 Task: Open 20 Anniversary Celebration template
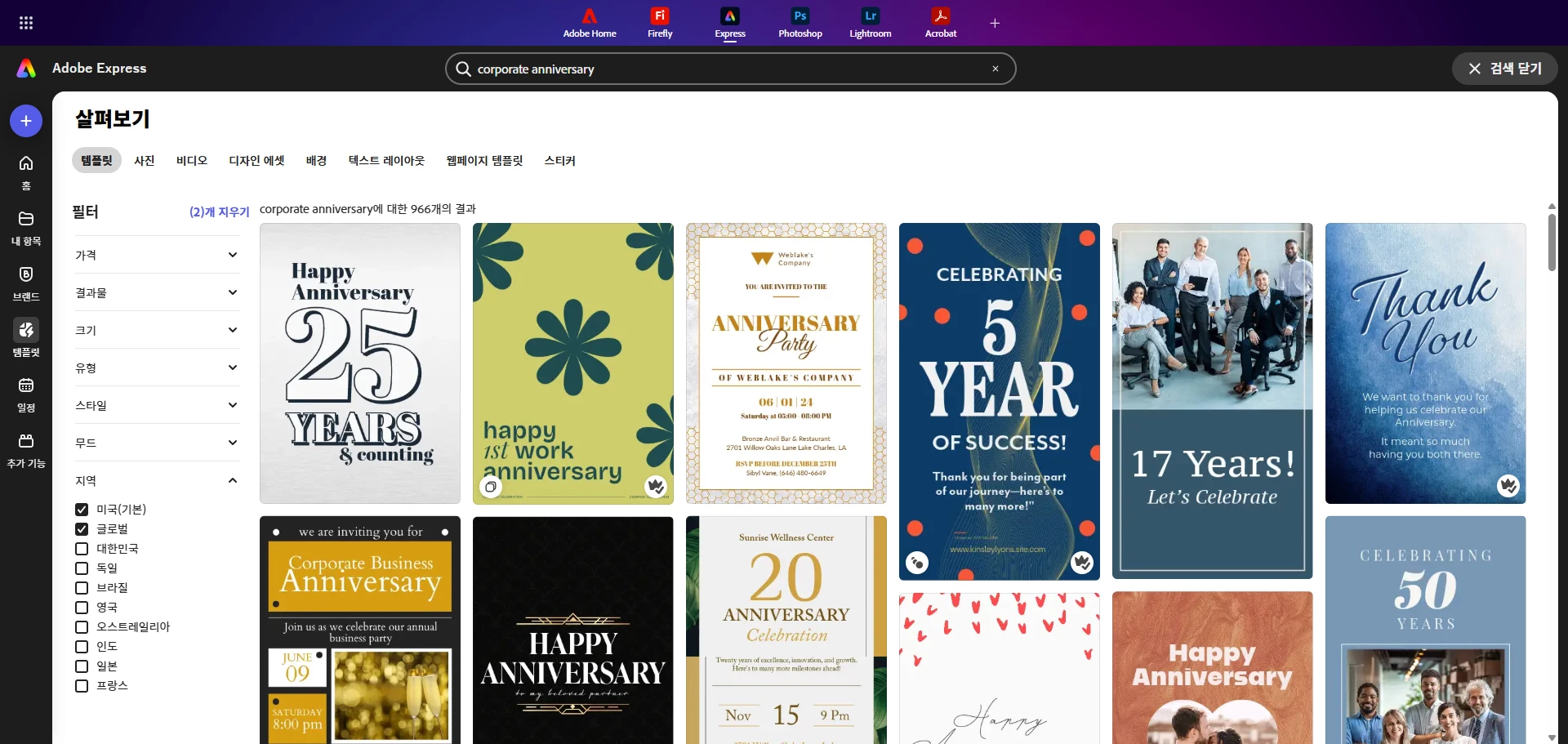tap(786, 630)
